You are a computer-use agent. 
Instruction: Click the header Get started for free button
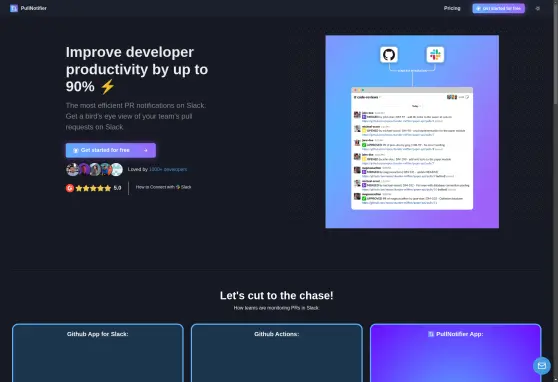498,8
